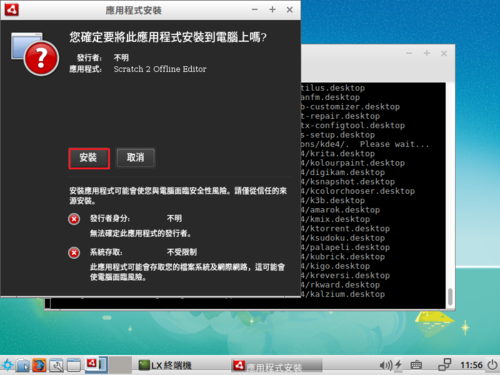Image resolution: width=500 pixels, height=375 pixels.
Task: Click the 取消 cancel button
Action: (x=135, y=158)
